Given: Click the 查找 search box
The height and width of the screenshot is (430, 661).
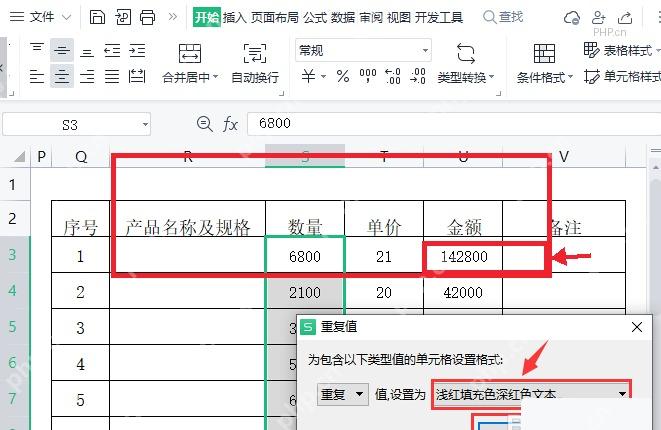Looking at the screenshot, I should [503, 17].
